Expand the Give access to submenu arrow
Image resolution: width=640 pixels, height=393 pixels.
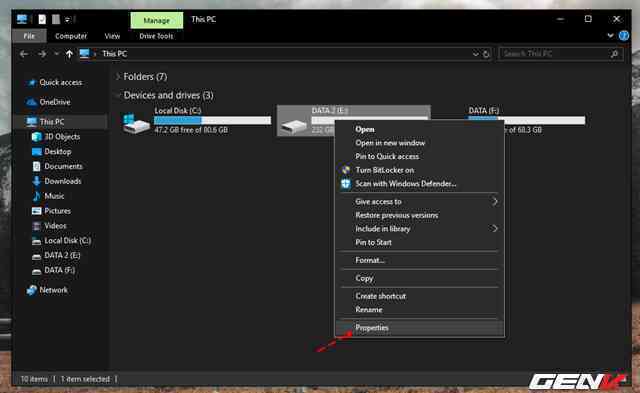[x=494, y=201]
